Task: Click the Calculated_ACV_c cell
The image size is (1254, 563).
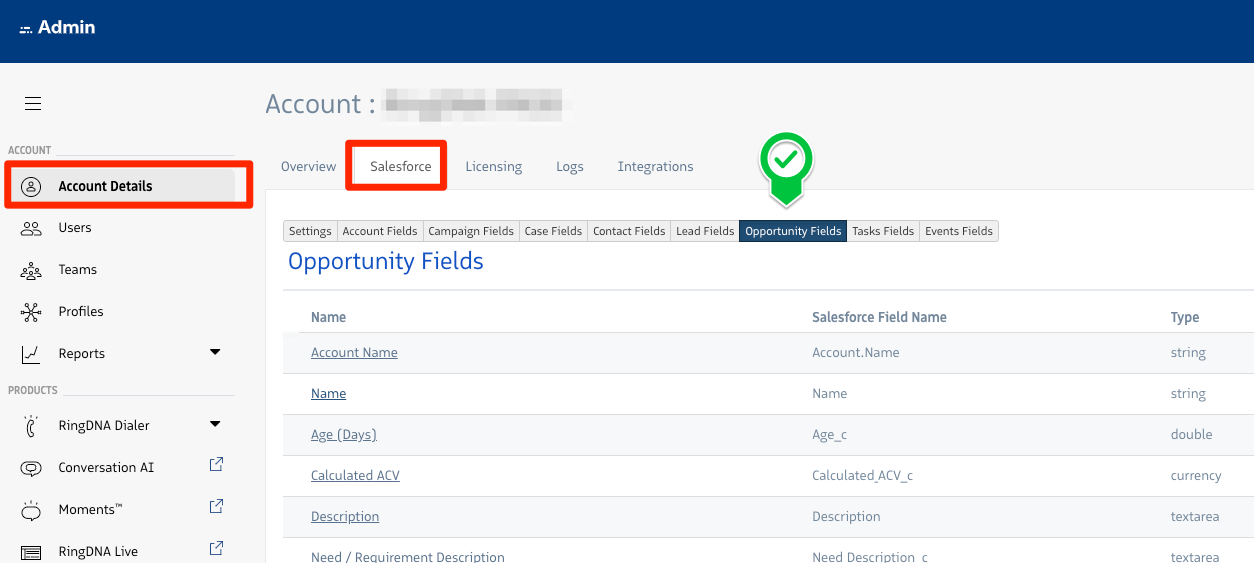Action: tap(862, 476)
